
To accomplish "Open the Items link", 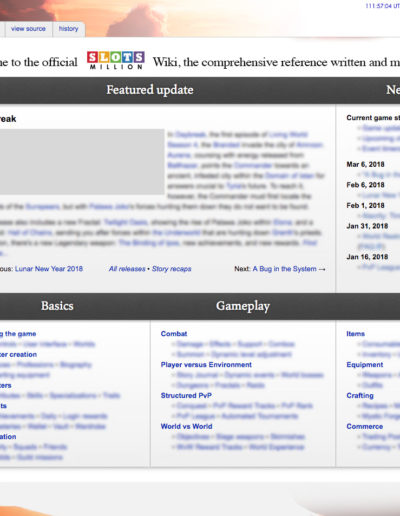I will pos(355,334).
